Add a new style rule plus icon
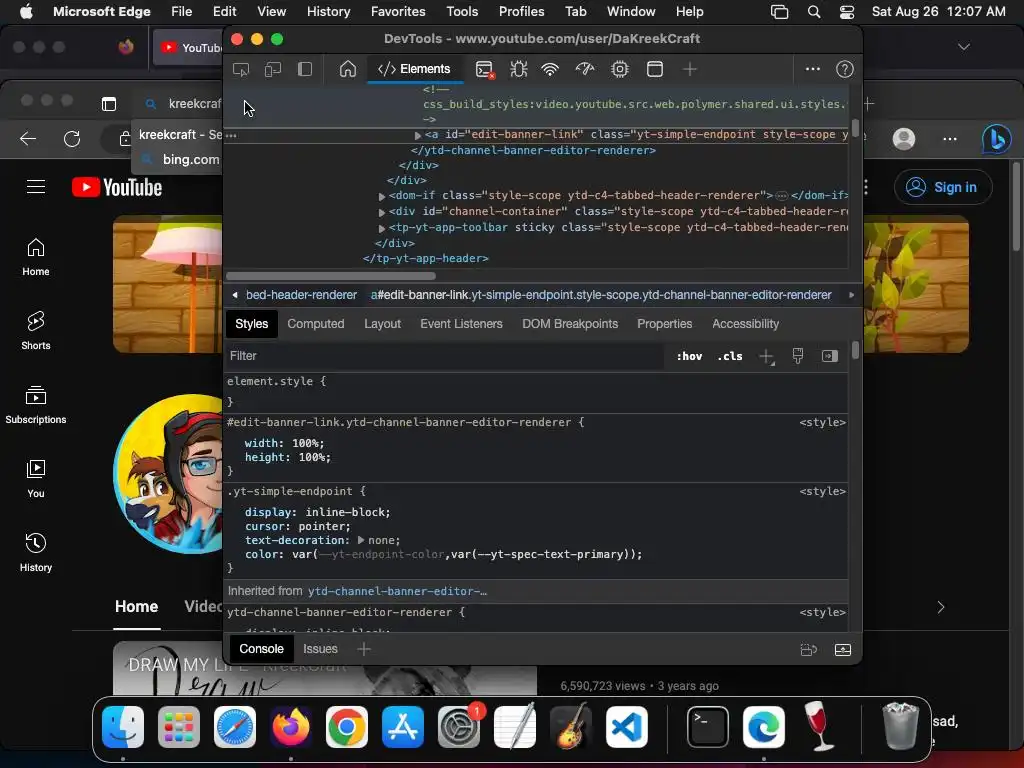 pyautogui.click(x=766, y=357)
